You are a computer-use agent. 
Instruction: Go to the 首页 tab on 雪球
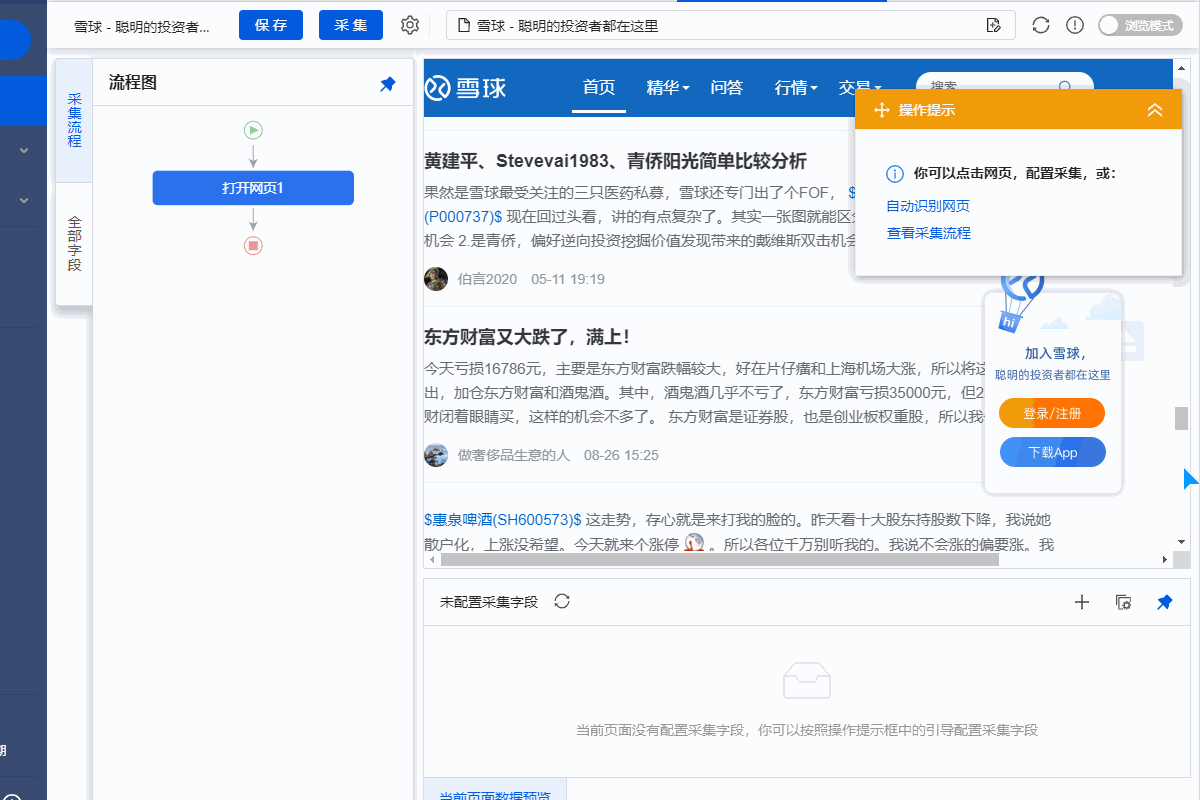point(599,88)
